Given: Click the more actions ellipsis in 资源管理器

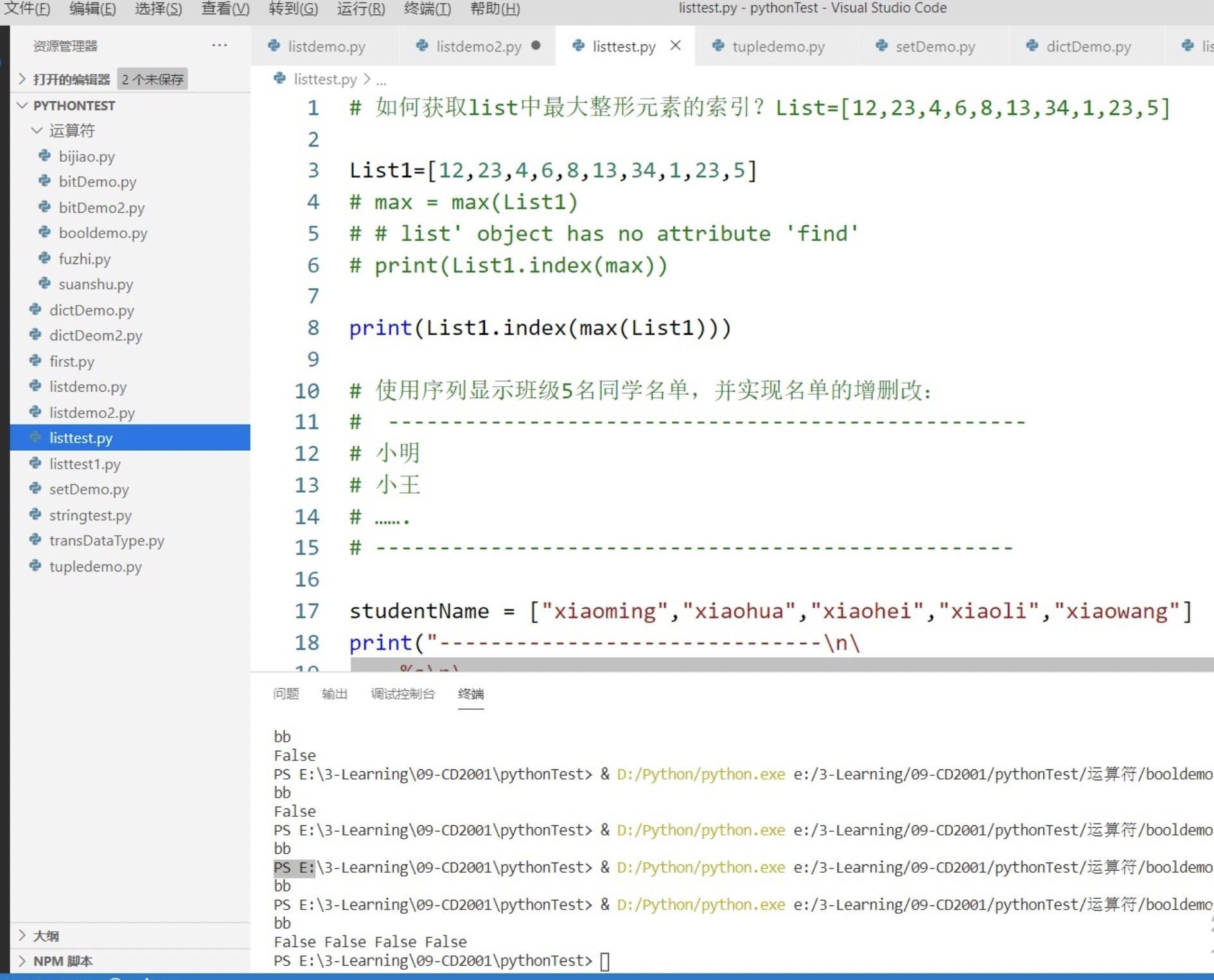Looking at the screenshot, I should (x=220, y=44).
